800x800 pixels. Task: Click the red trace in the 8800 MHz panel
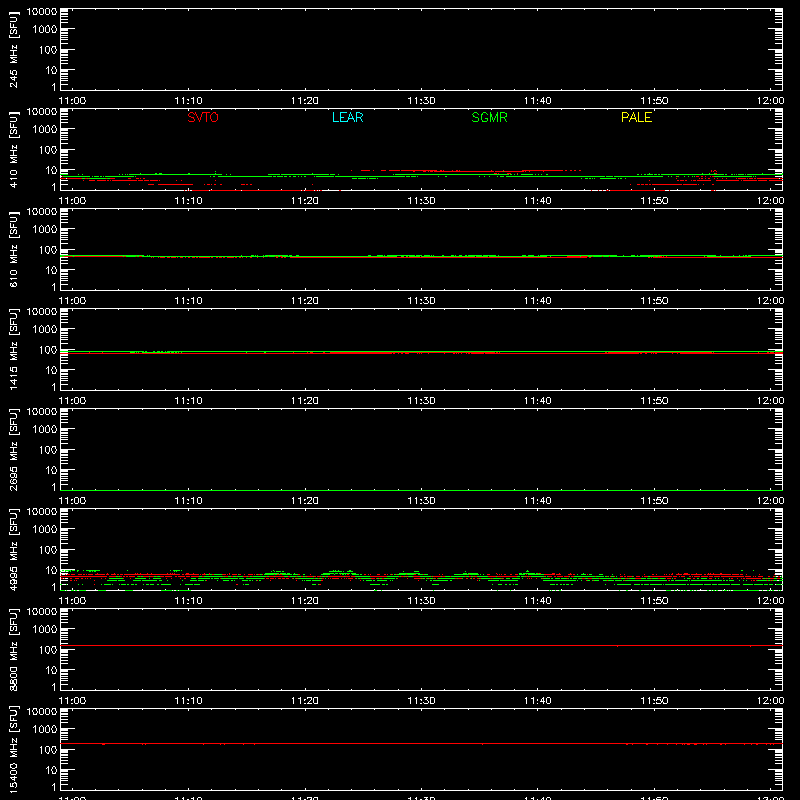421,645
